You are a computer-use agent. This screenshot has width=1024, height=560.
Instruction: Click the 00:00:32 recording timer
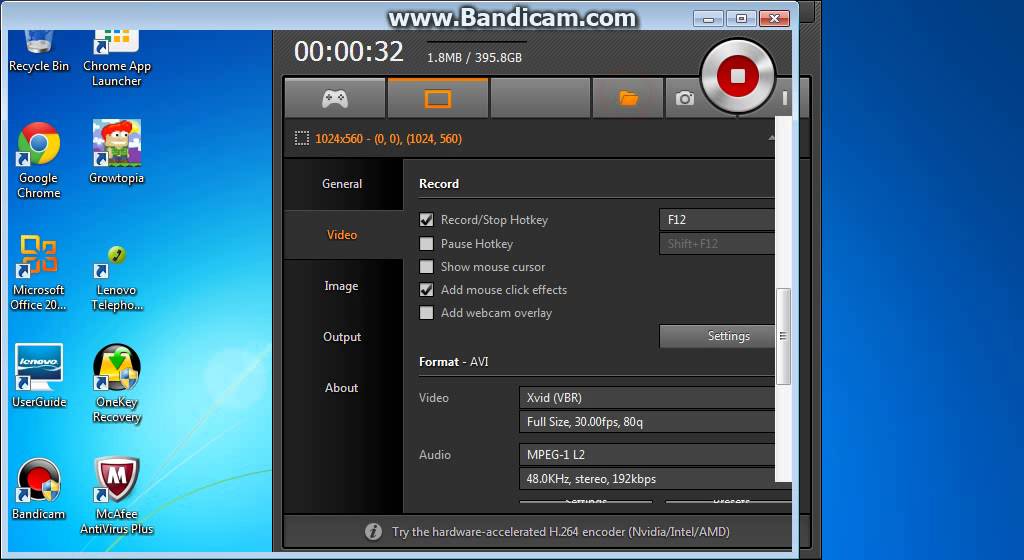pos(349,52)
